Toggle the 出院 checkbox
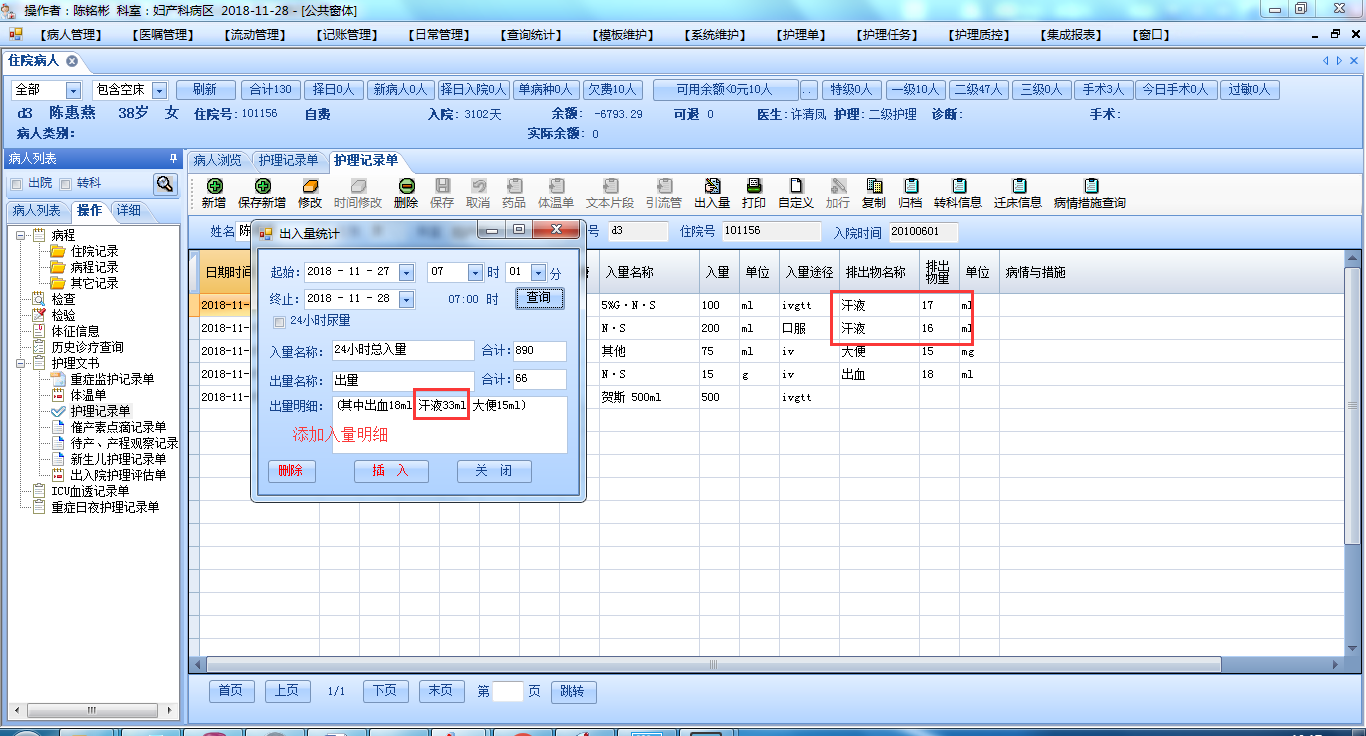1366x736 pixels. [x=16, y=184]
